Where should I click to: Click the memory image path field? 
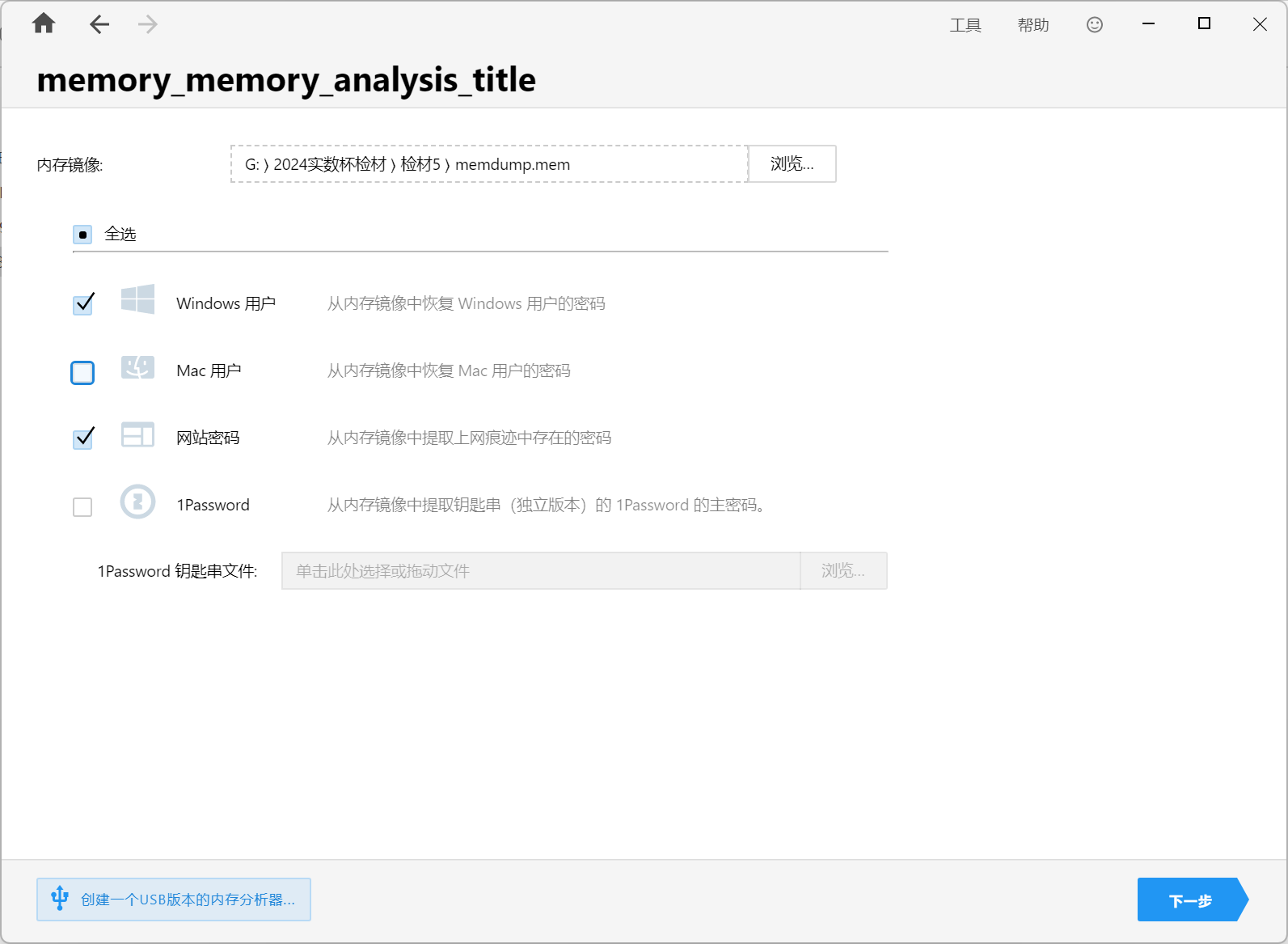coord(489,164)
